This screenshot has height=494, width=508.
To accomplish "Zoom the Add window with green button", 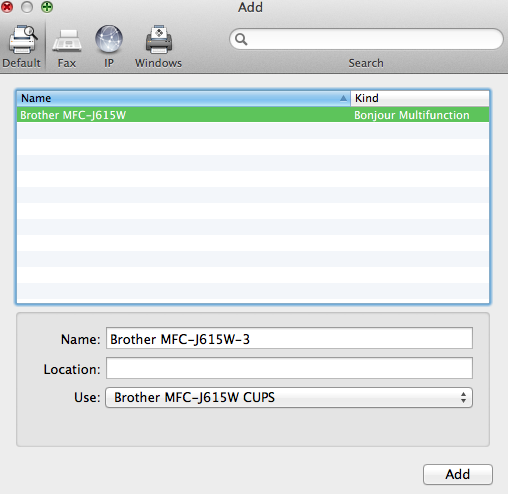I will (x=47, y=7).
